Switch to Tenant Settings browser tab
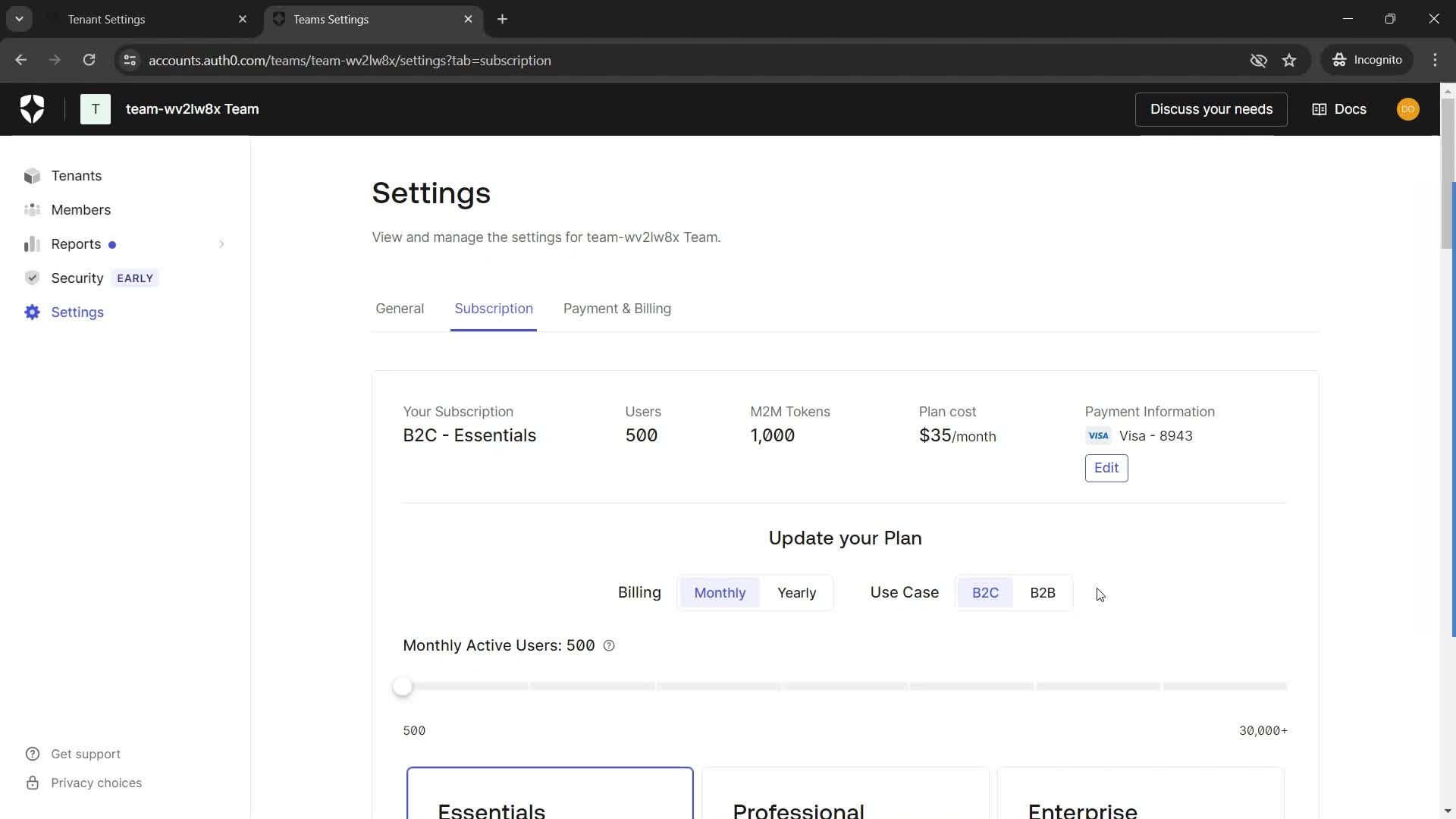 [148, 19]
